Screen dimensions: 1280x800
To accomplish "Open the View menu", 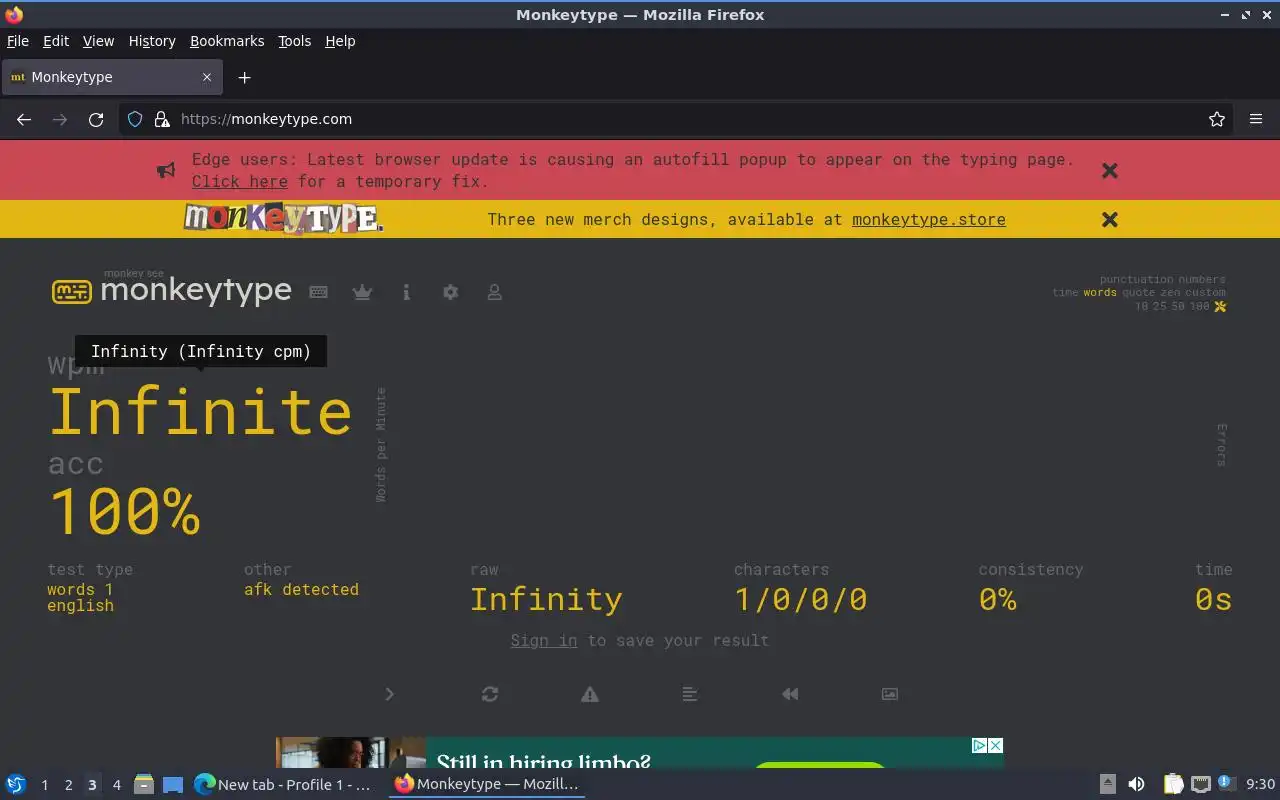I will [x=98, y=41].
